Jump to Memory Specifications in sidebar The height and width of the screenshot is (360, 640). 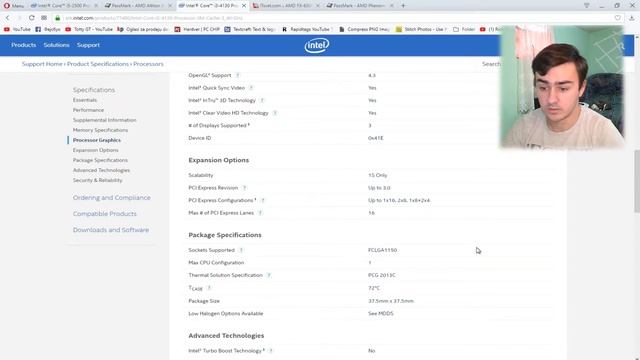(100, 130)
